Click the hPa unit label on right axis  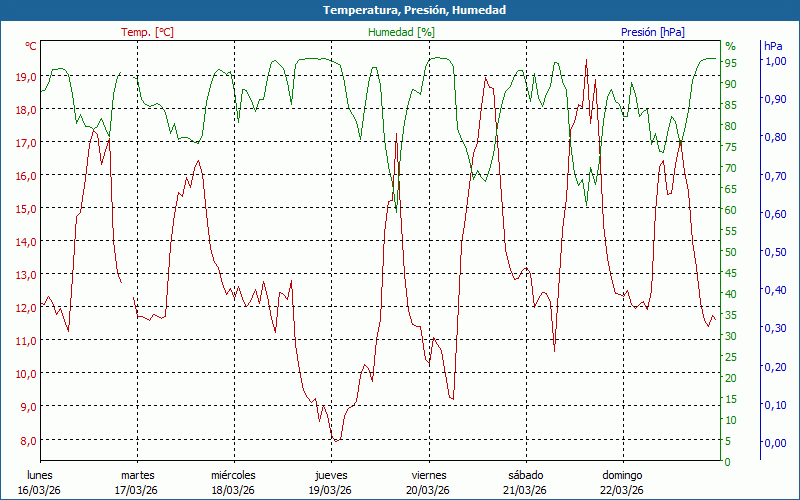773,46
